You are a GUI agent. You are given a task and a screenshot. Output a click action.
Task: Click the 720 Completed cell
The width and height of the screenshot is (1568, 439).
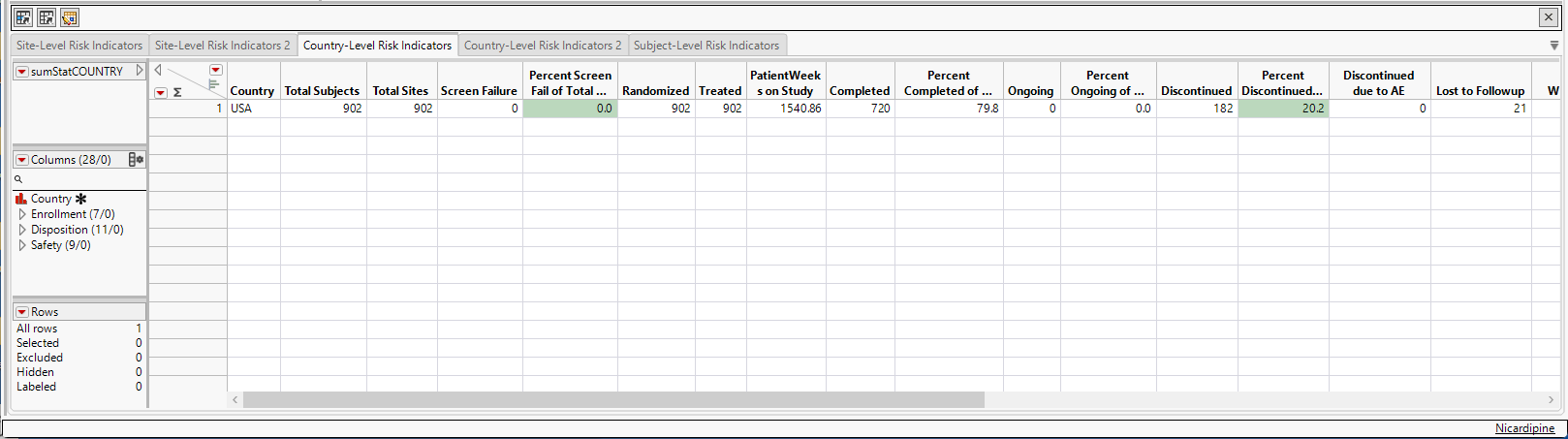pyautogui.click(x=861, y=109)
